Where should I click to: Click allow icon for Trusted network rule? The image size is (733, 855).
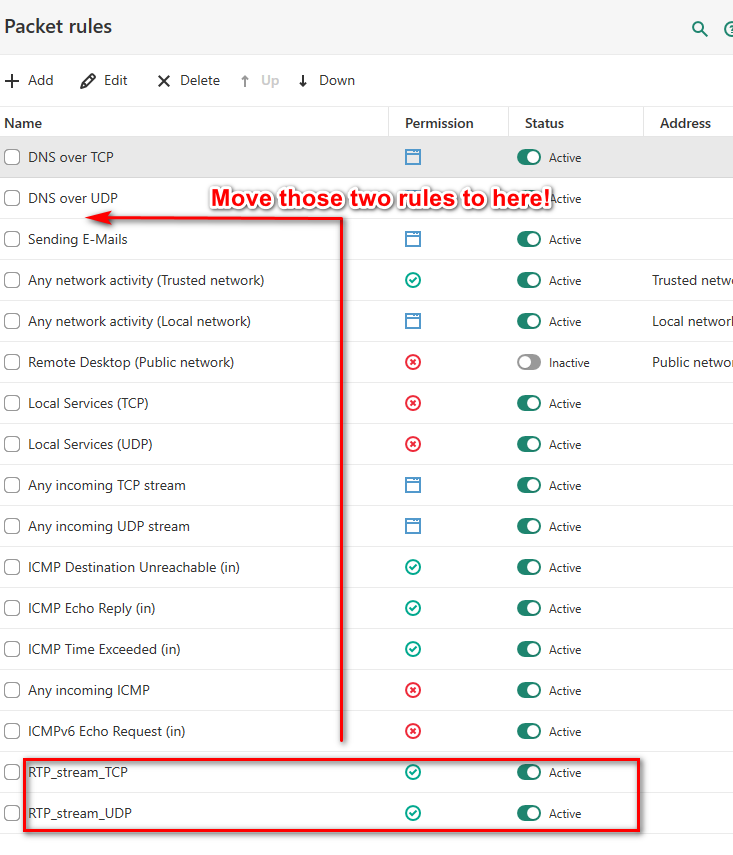[413, 280]
